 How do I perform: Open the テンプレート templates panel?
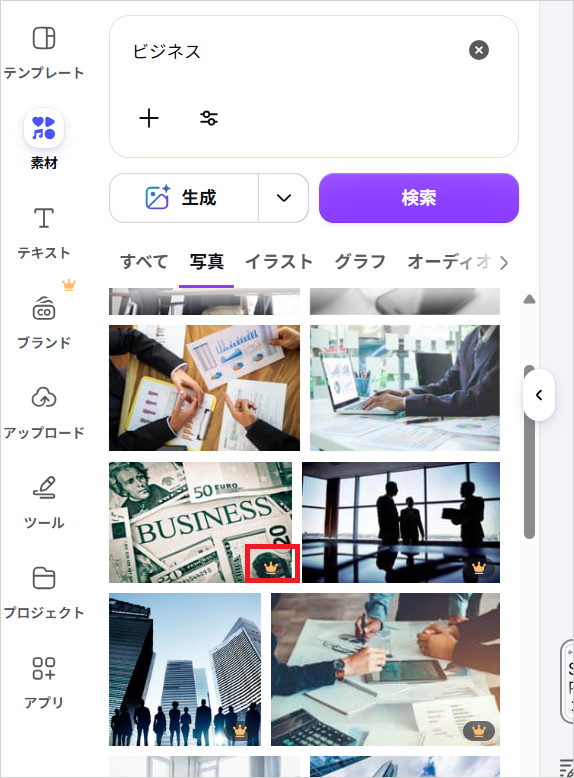tap(44, 52)
